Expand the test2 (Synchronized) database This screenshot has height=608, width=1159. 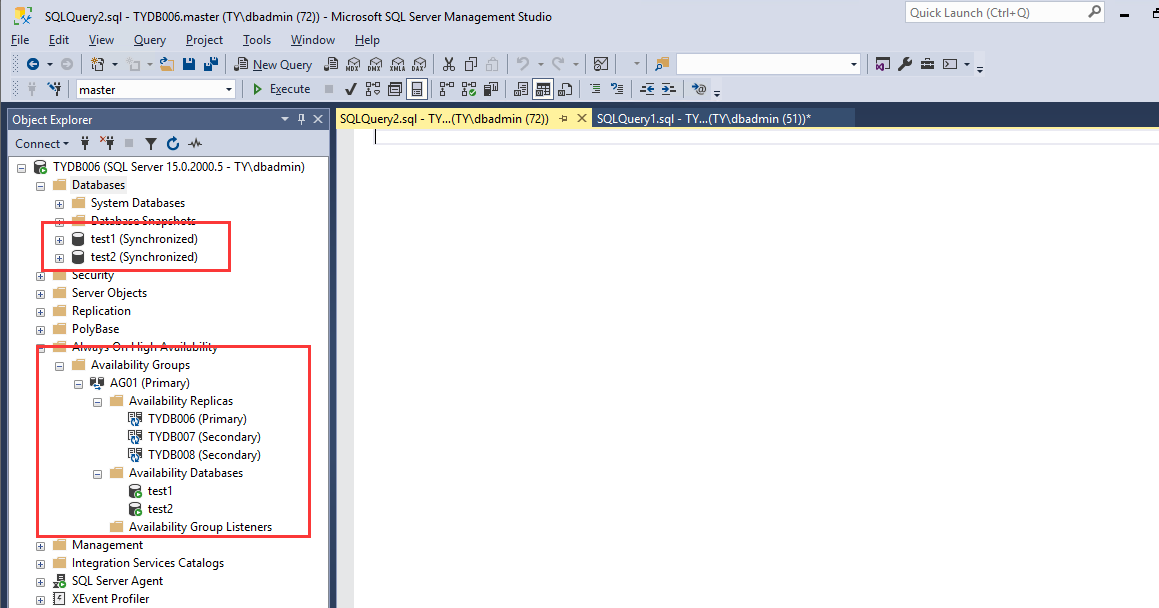point(60,258)
